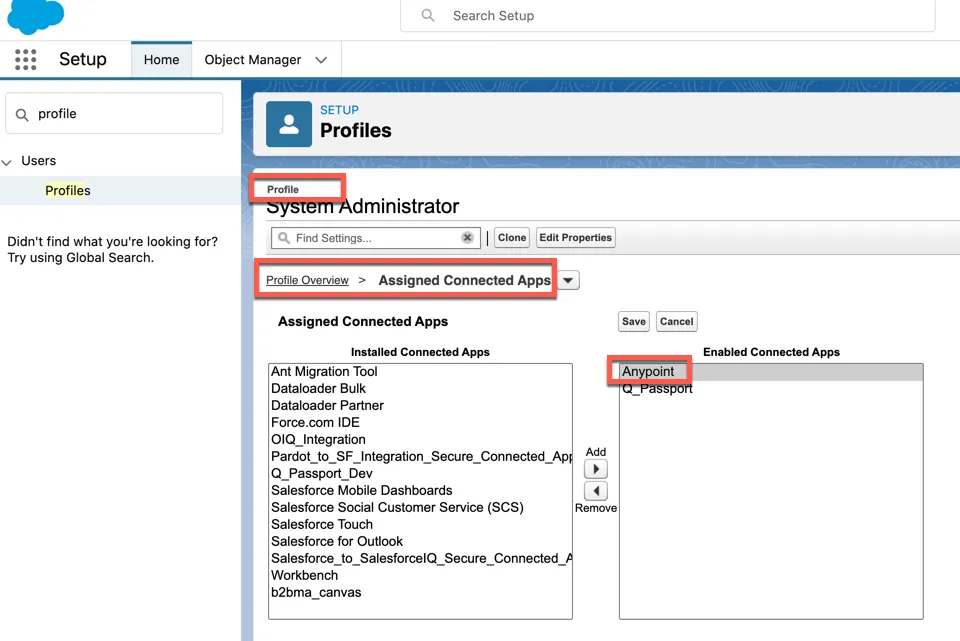Image resolution: width=960 pixels, height=641 pixels.
Task: Click the Salesforce cloud logo
Action: 36,16
